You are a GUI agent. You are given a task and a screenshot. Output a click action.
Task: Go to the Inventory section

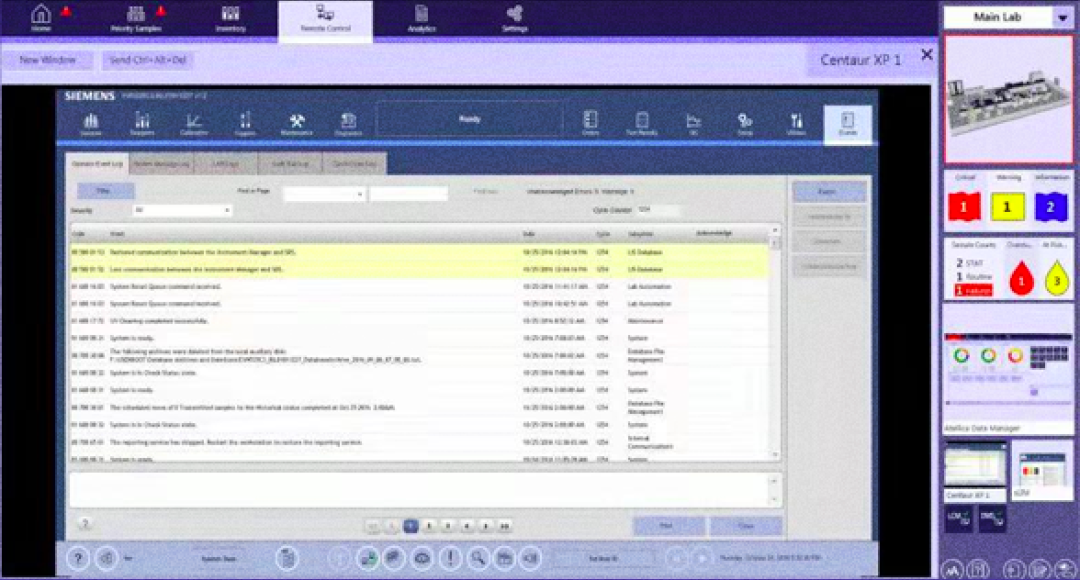tap(230, 17)
